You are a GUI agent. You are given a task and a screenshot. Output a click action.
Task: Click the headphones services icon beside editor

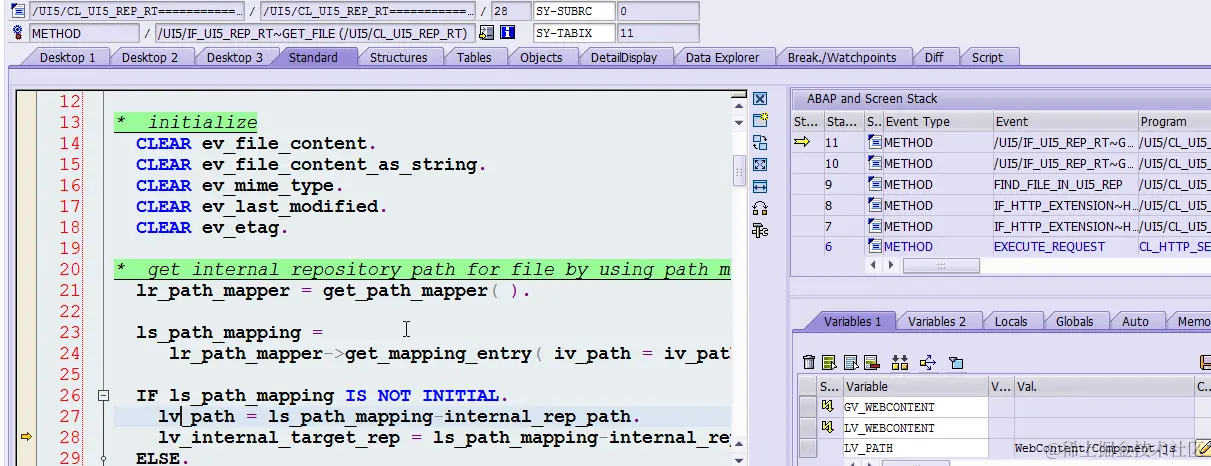pos(760,208)
